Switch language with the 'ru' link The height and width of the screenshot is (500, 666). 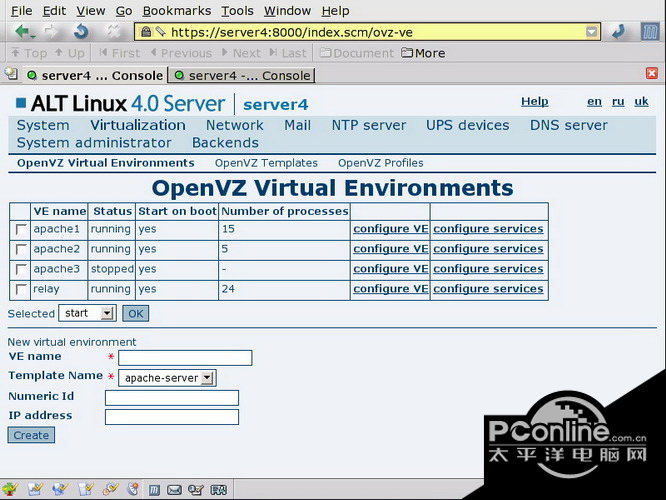[618, 102]
